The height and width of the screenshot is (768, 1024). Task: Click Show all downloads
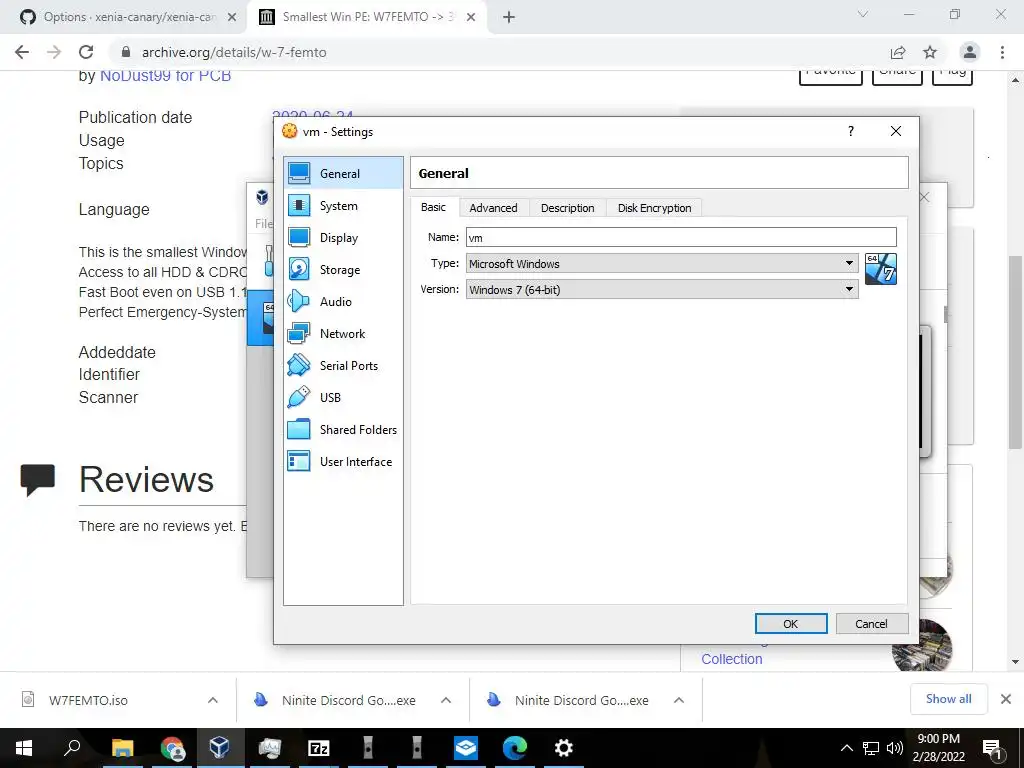948,699
